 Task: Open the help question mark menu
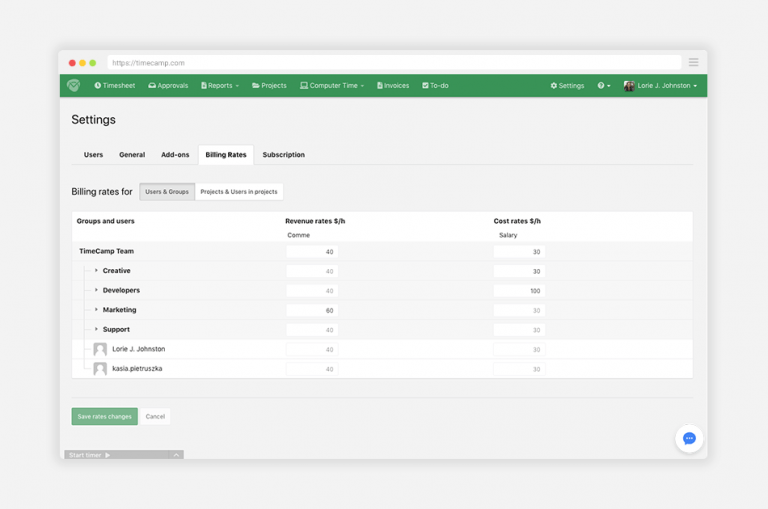pos(603,86)
